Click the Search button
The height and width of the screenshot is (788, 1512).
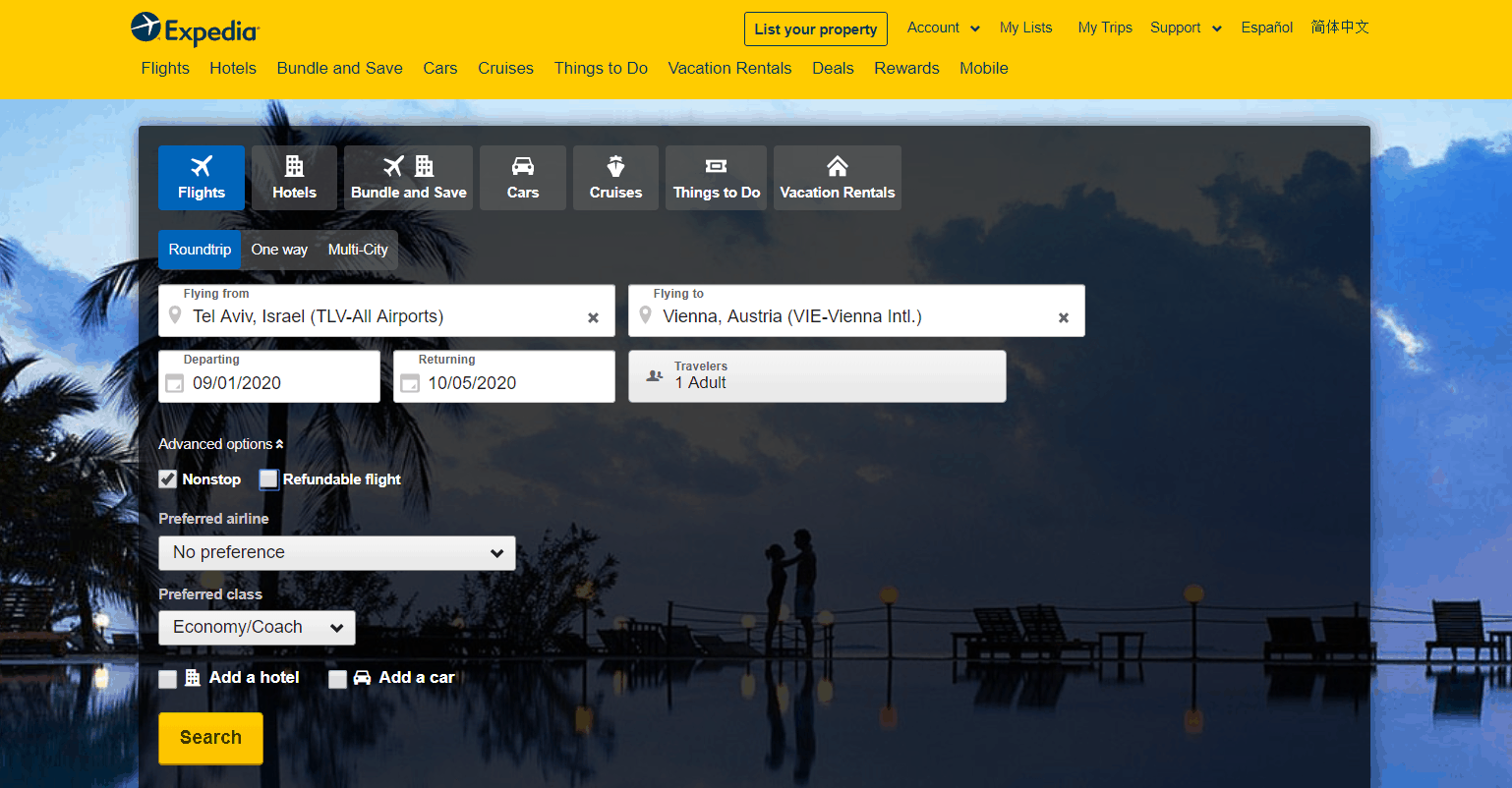pyautogui.click(x=210, y=738)
